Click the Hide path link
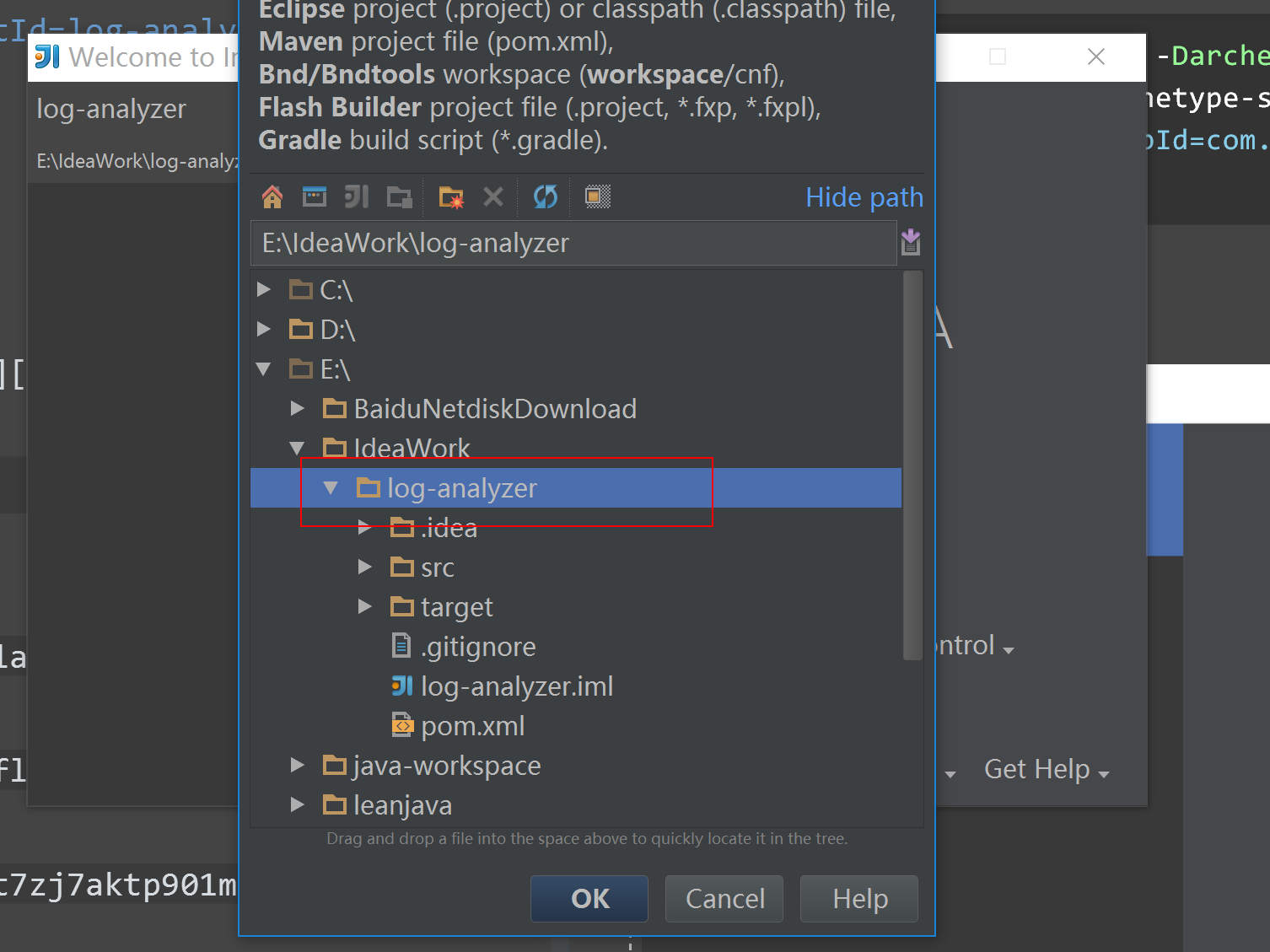 coord(864,197)
